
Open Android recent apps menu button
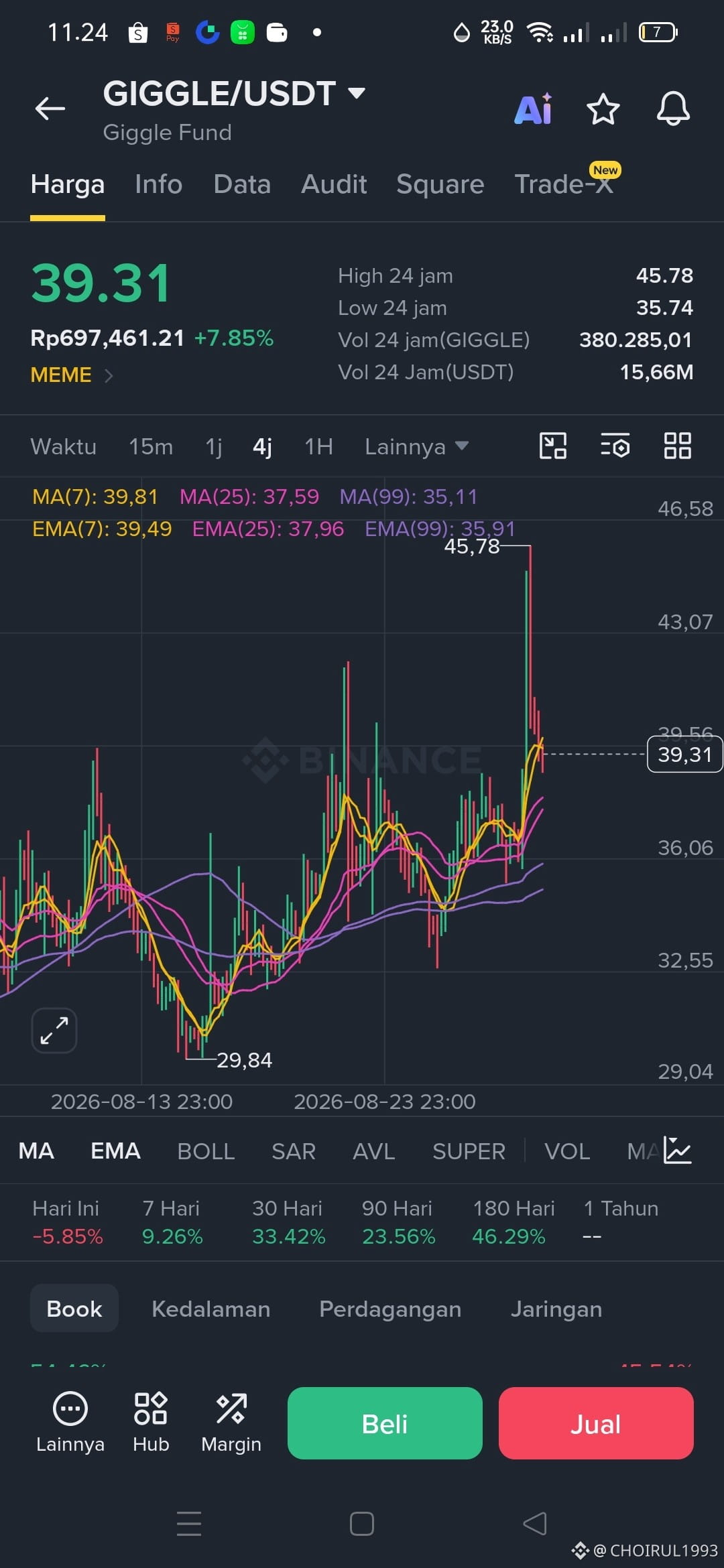tap(189, 1523)
